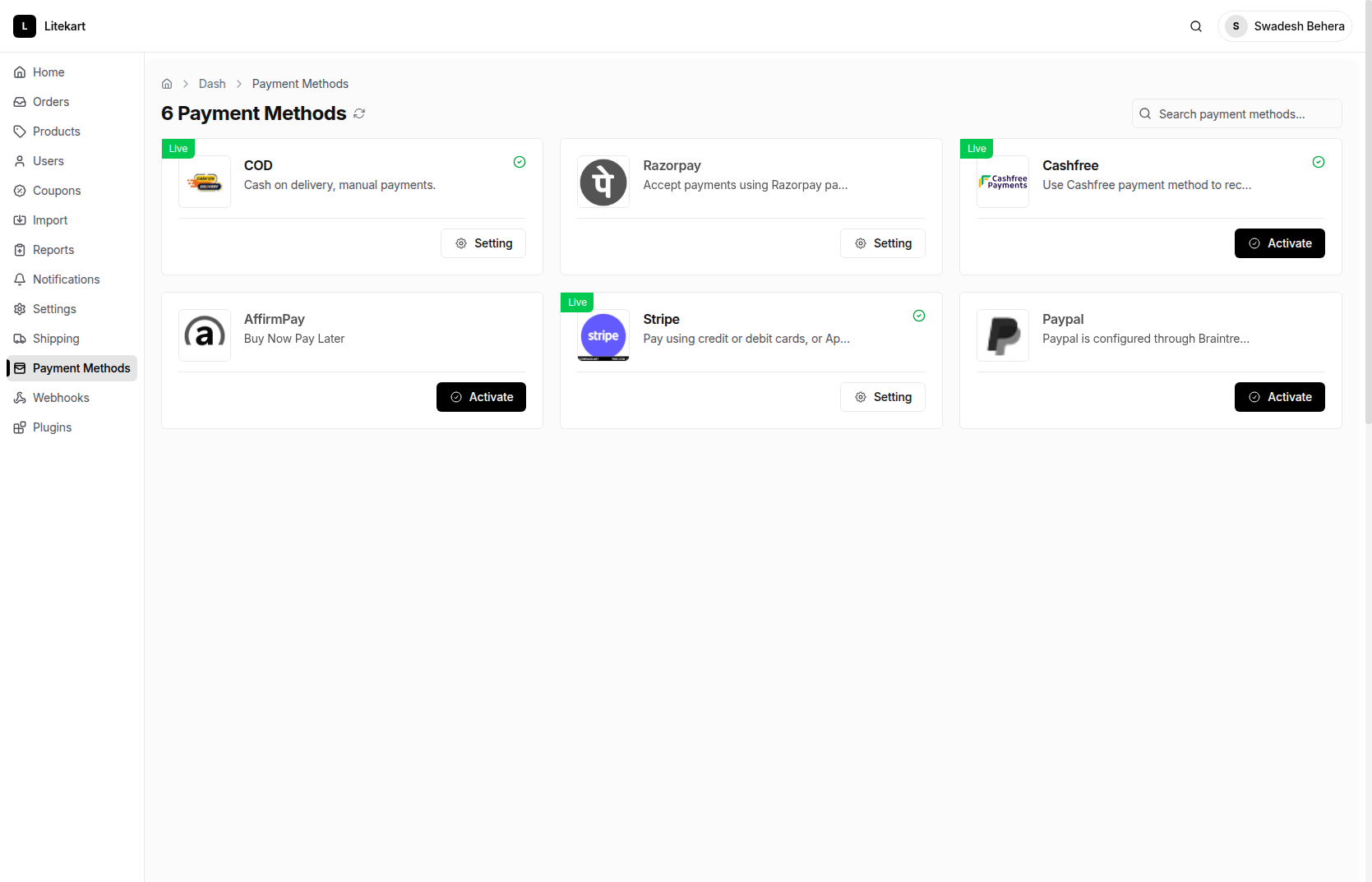Viewport: 1372px width, 882px height.
Task: Click 'Cash on delivery, manual payments.' text
Action: point(340,185)
